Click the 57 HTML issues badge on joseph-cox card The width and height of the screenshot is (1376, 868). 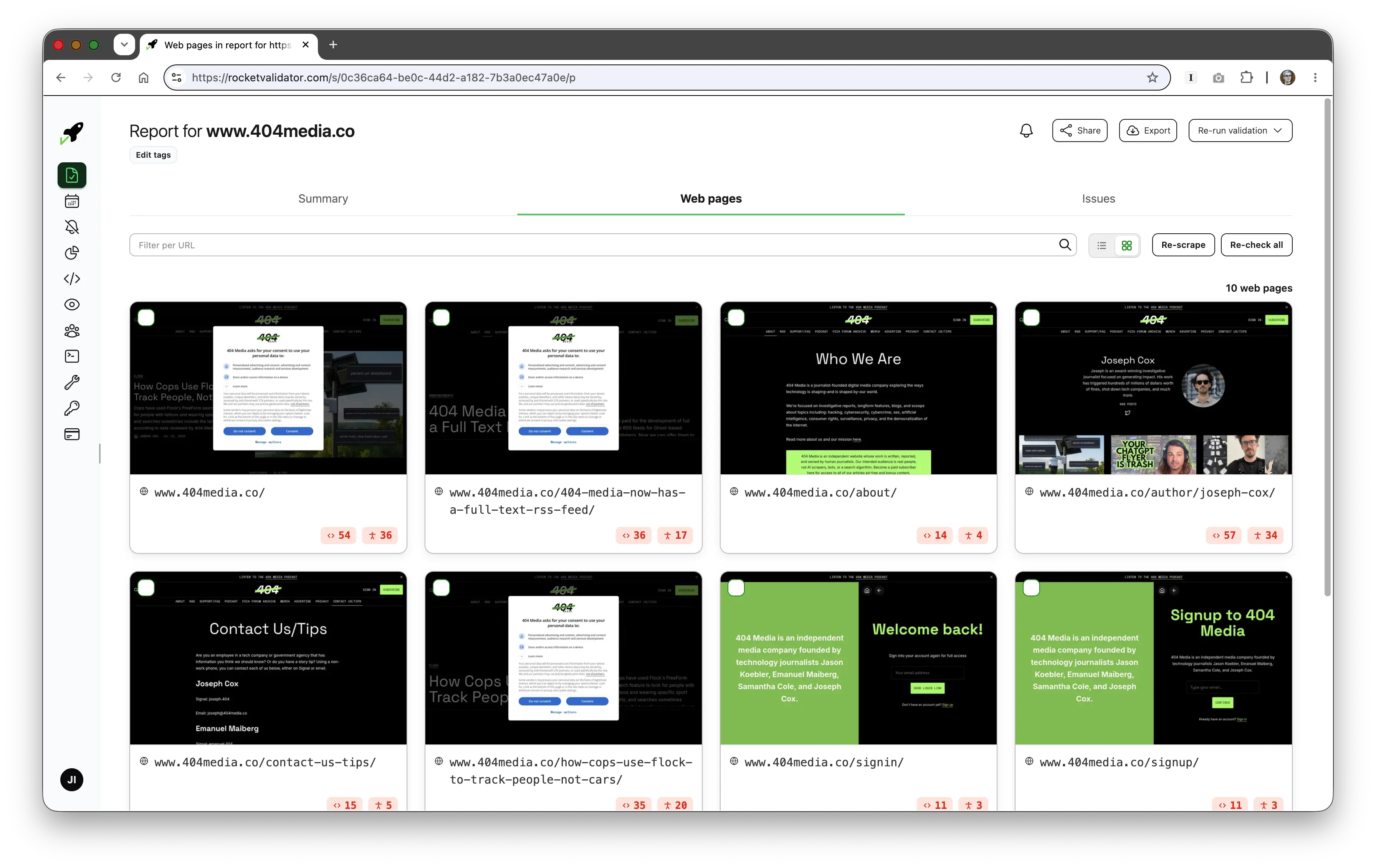click(1224, 536)
